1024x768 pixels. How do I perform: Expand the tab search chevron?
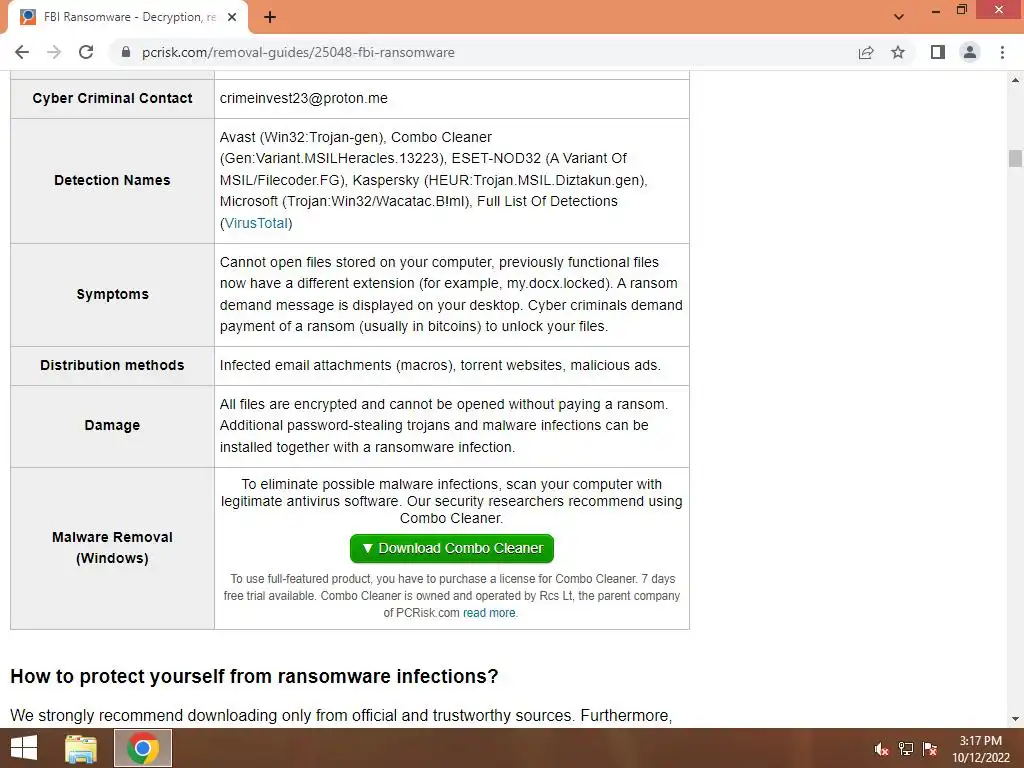coord(899,17)
